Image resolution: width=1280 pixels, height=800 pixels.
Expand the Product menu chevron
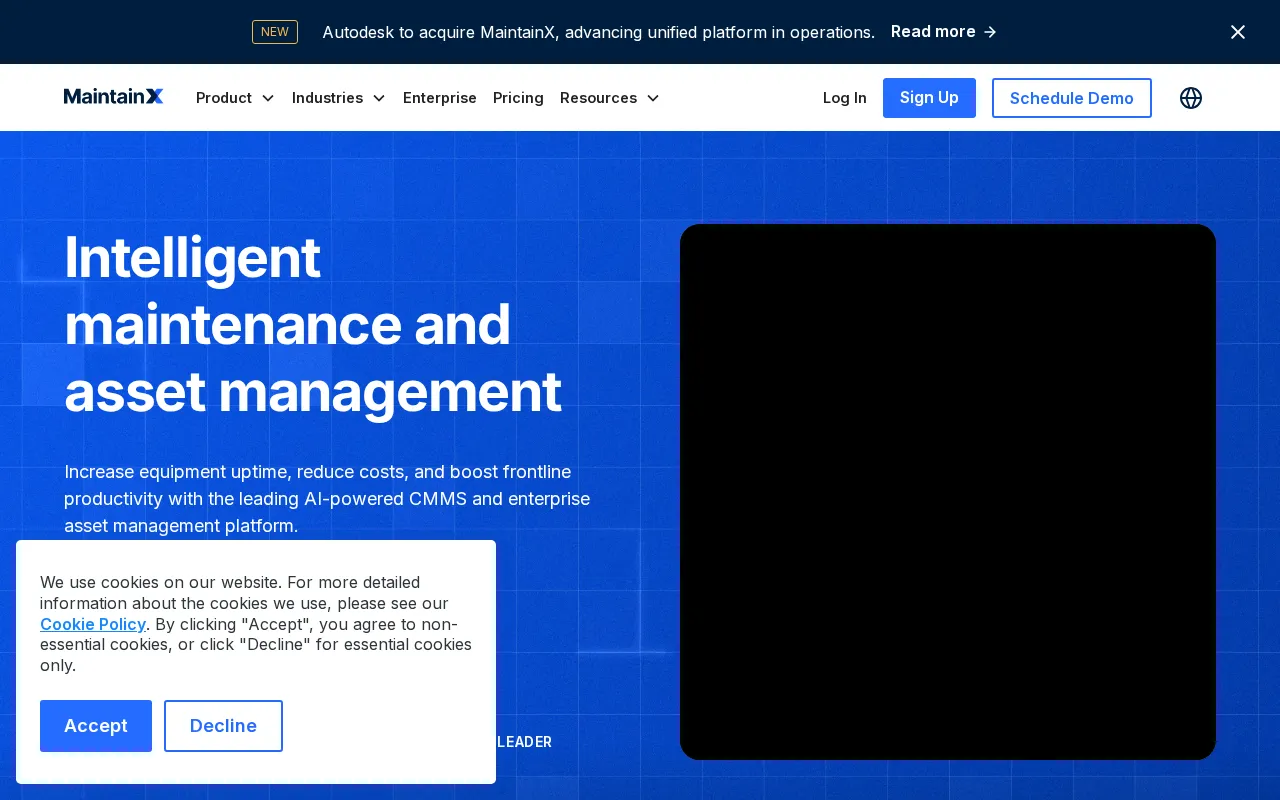[267, 98]
